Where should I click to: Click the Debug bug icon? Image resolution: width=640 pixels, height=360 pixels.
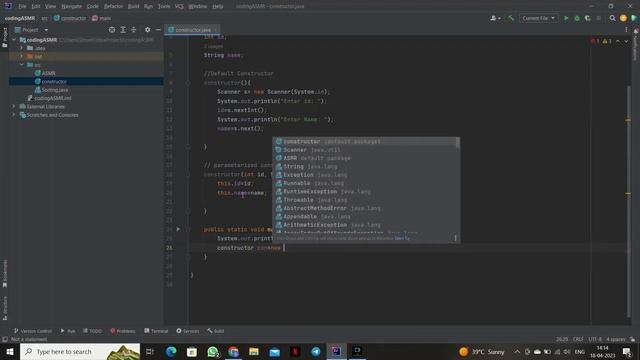tap(577, 18)
